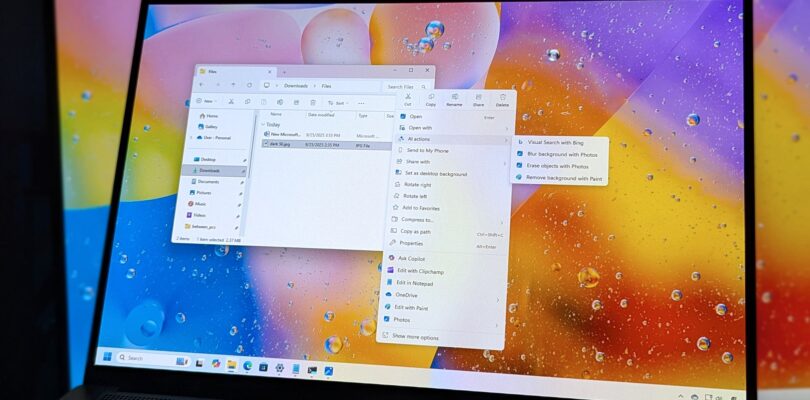810x400 pixels.
Task: Open the Sort dropdown in the toolbar
Action: pos(338,103)
